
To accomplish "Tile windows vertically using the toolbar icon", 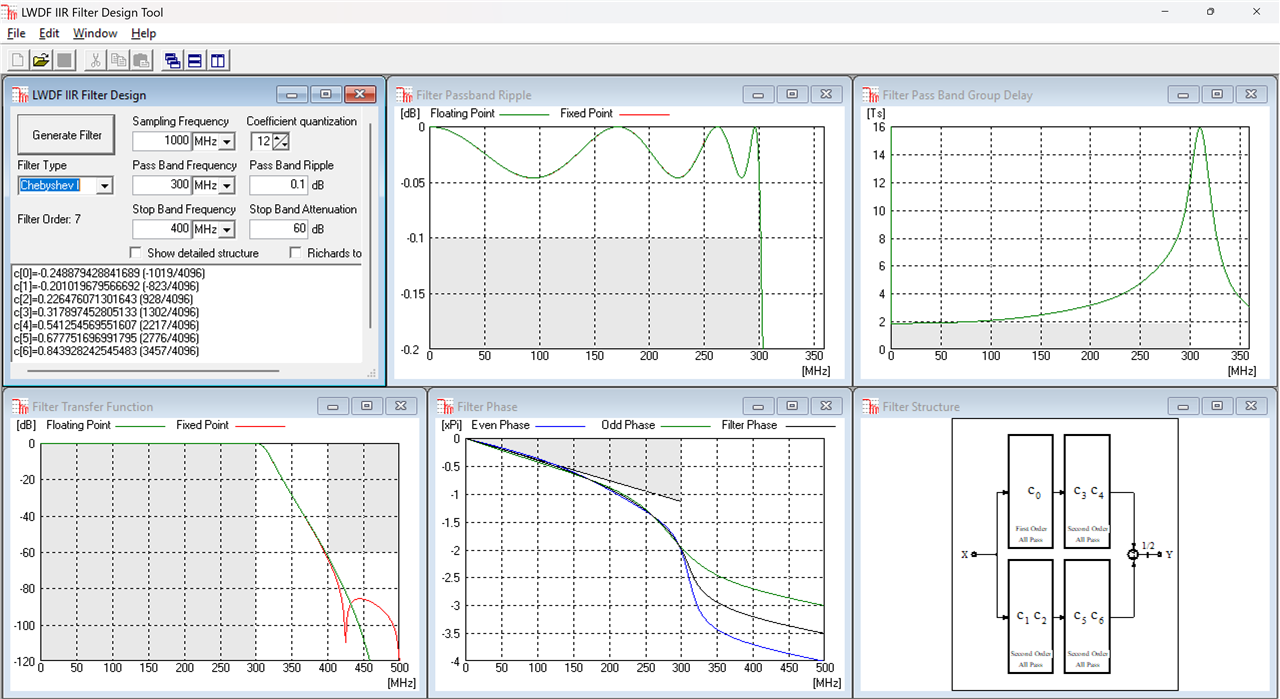I will (219, 60).
